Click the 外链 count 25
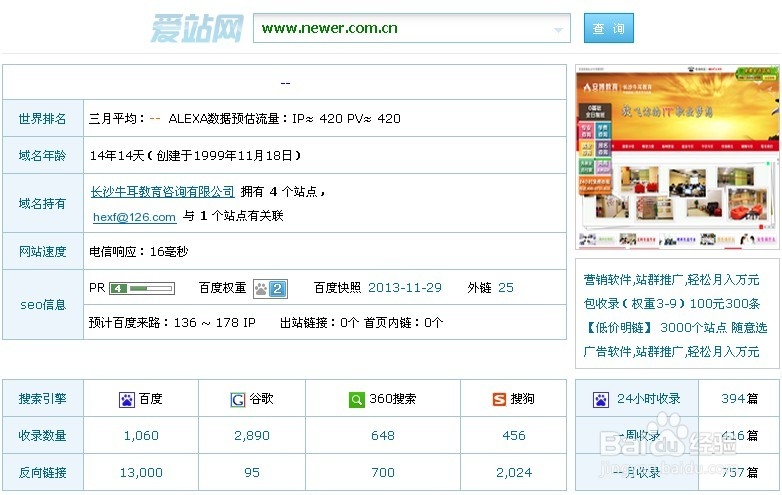This screenshot has width=782, height=495. click(x=505, y=288)
